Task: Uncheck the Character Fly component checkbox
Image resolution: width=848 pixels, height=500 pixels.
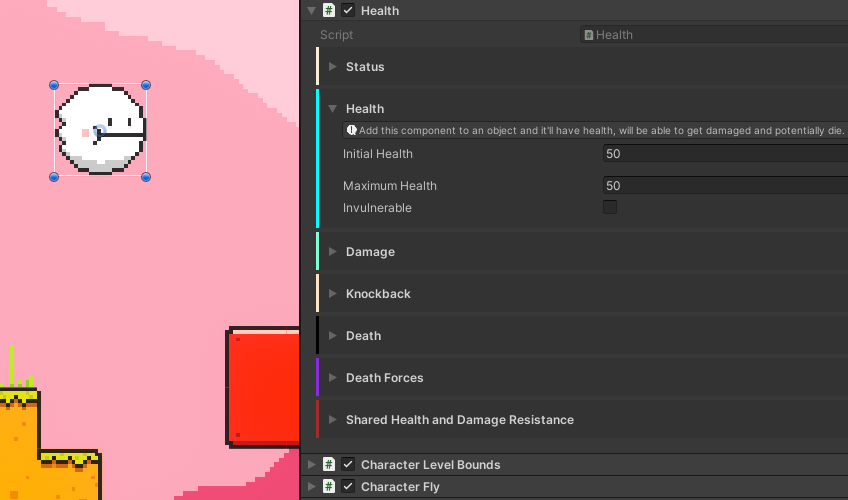Action: tap(348, 487)
